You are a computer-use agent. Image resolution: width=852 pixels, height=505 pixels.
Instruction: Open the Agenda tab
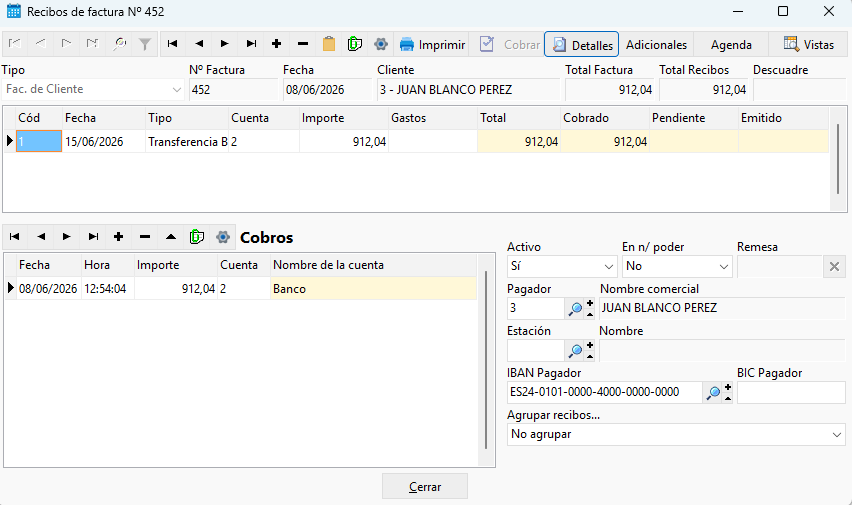coord(731,45)
